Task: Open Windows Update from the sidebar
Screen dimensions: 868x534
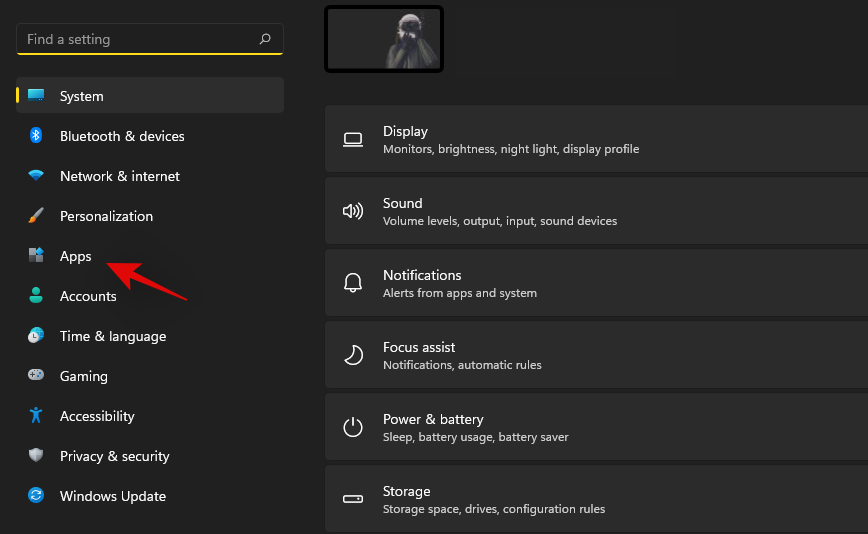Action: click(112, 496)
